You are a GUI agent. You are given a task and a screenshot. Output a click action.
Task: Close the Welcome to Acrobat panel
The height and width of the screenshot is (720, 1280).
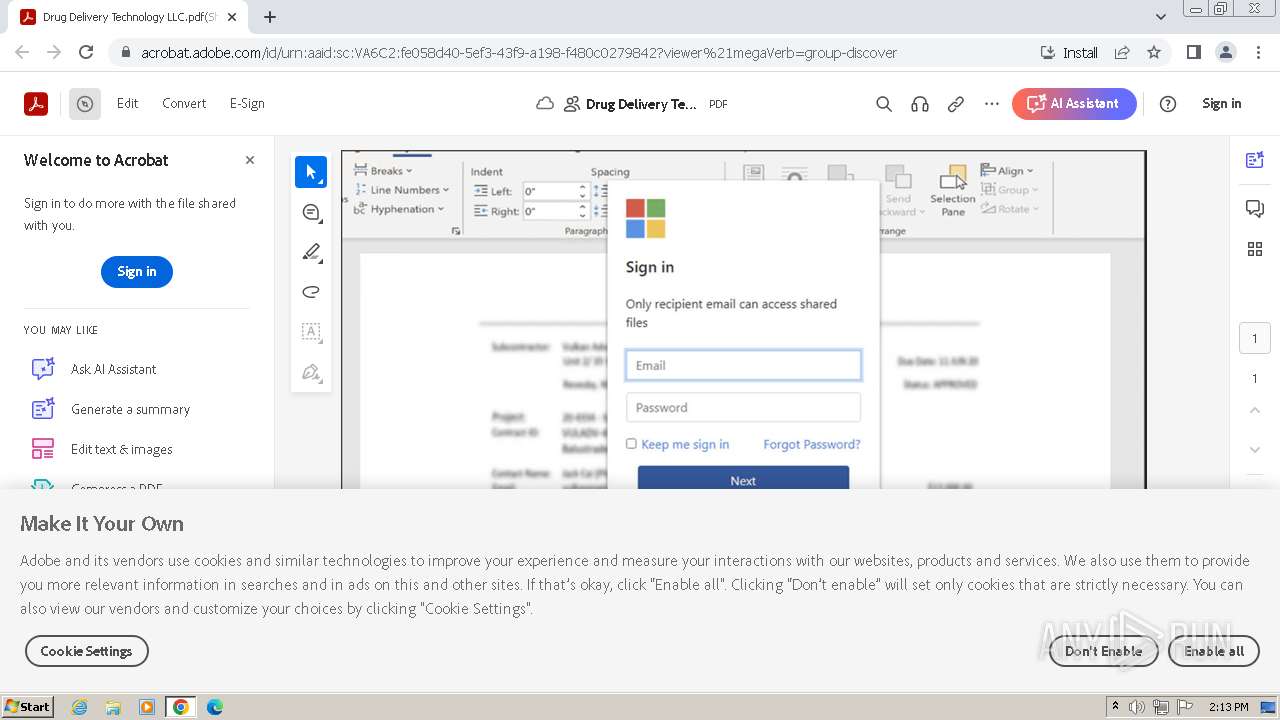250,160
